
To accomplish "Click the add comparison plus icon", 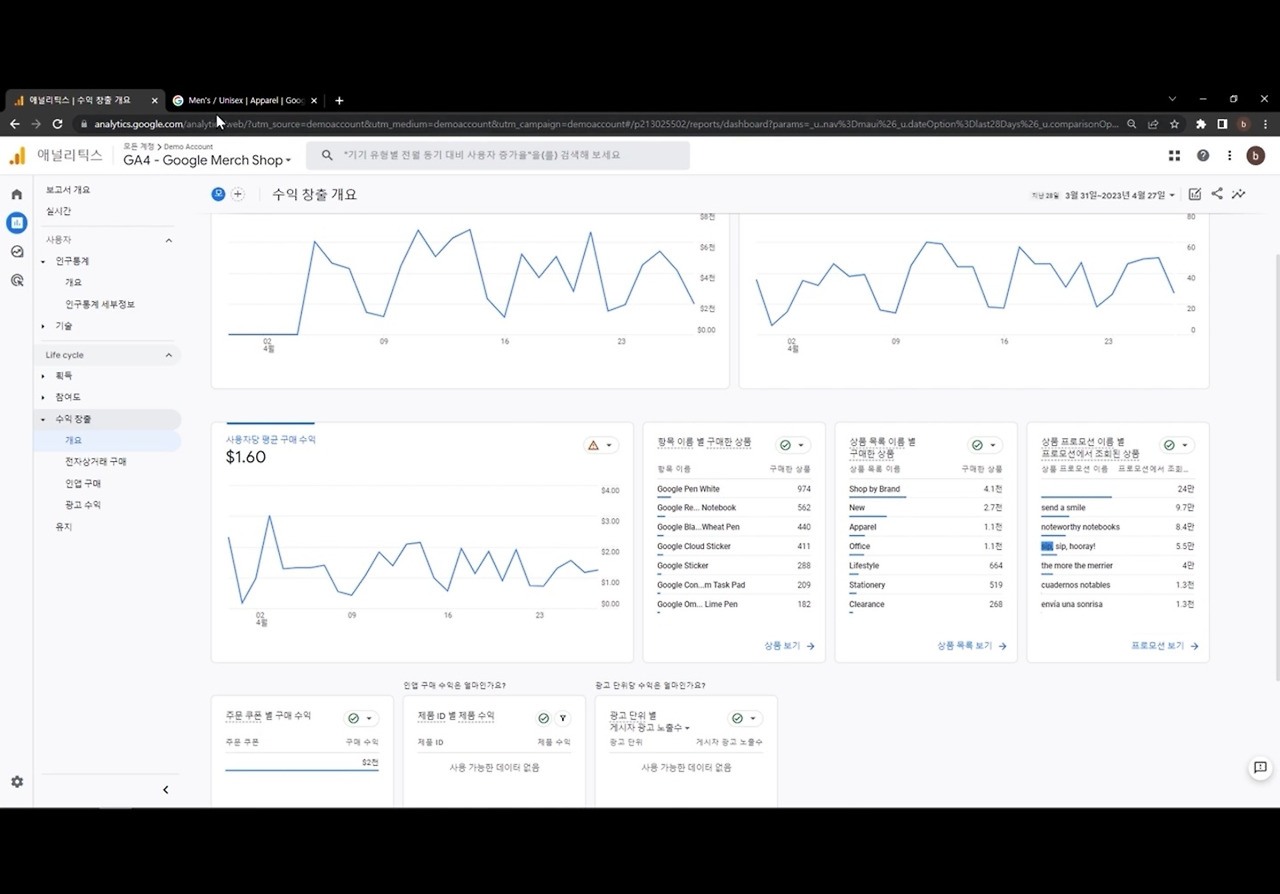I will (x=238, y=194).
